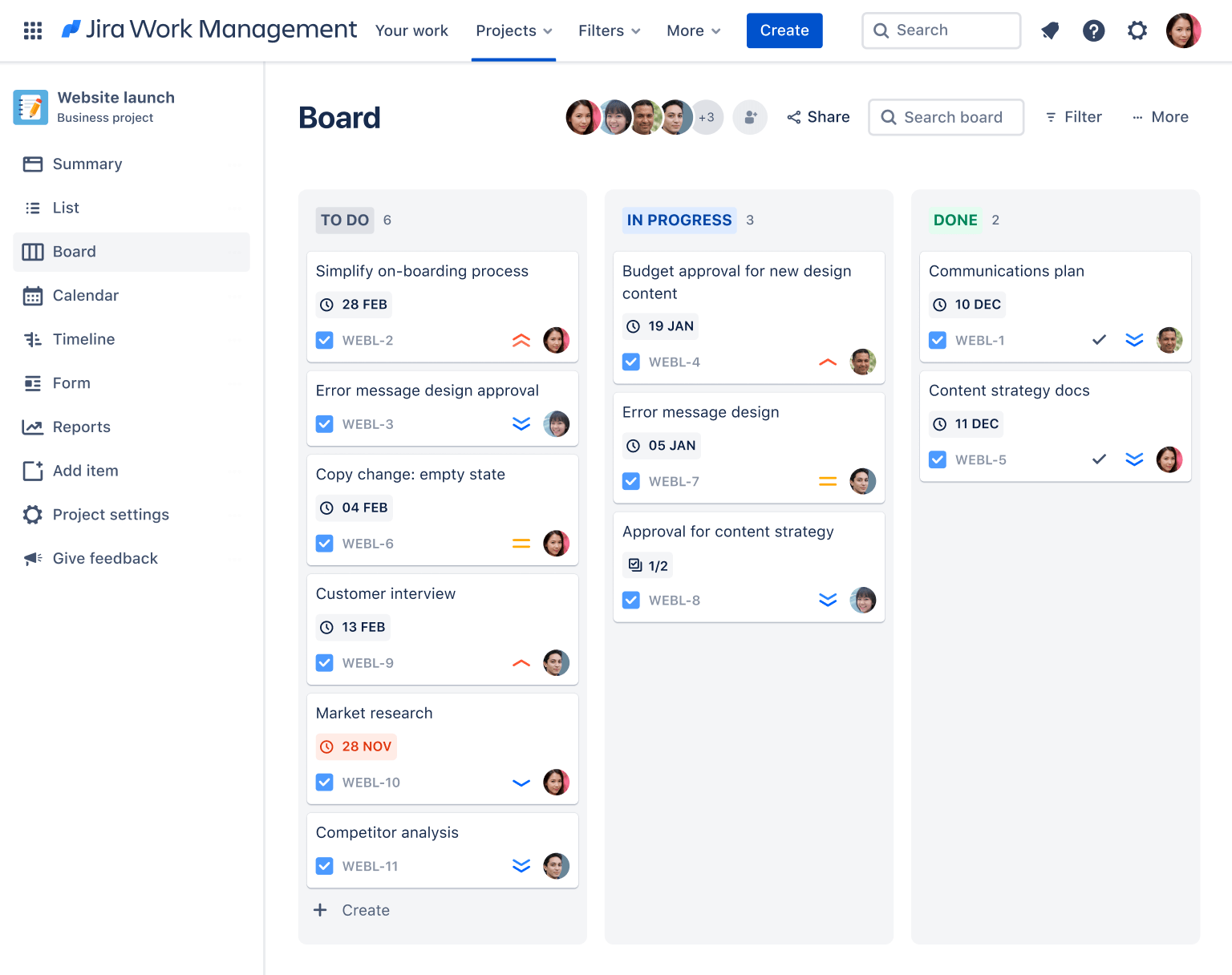Image resolution: width=1232 pixels, height=975 pixels.
Task: Select Timeline in the sidebar
Action: pos(83,339)
